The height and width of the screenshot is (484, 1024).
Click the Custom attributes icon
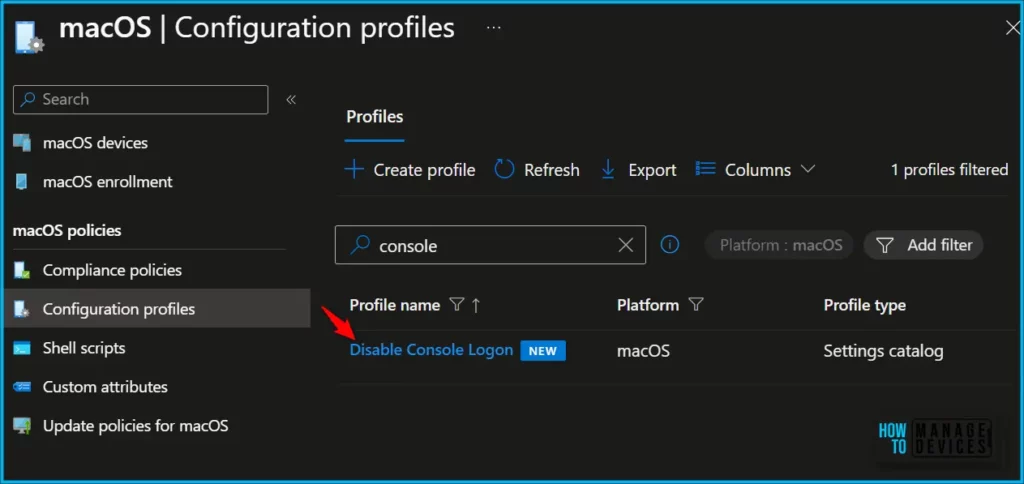(22, 387)
